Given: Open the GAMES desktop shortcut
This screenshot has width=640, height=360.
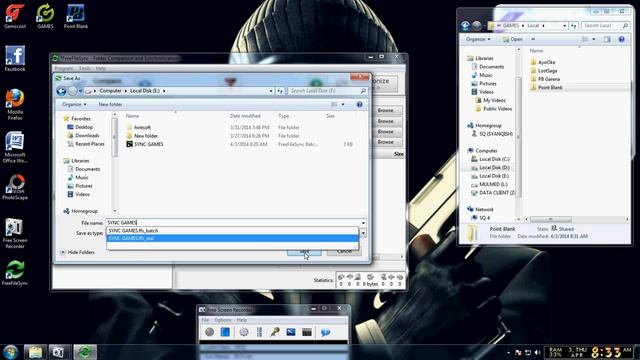Looking at the screenshot, I should (45, 16).
